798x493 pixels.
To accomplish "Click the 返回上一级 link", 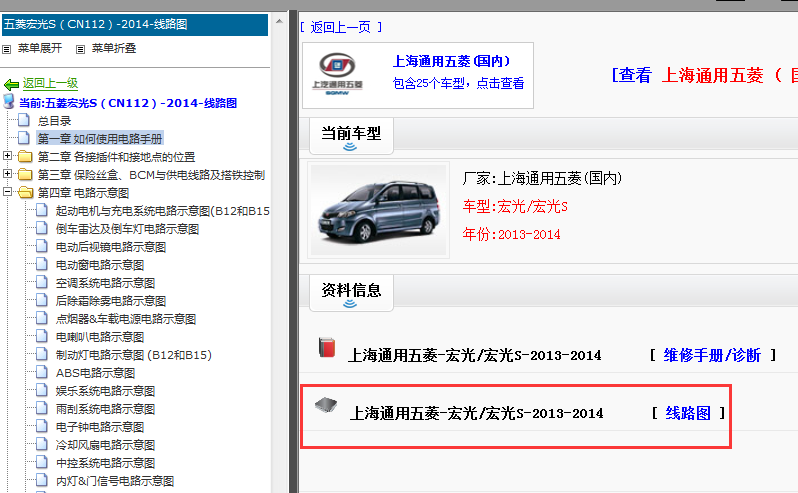I will click(50, 83).
